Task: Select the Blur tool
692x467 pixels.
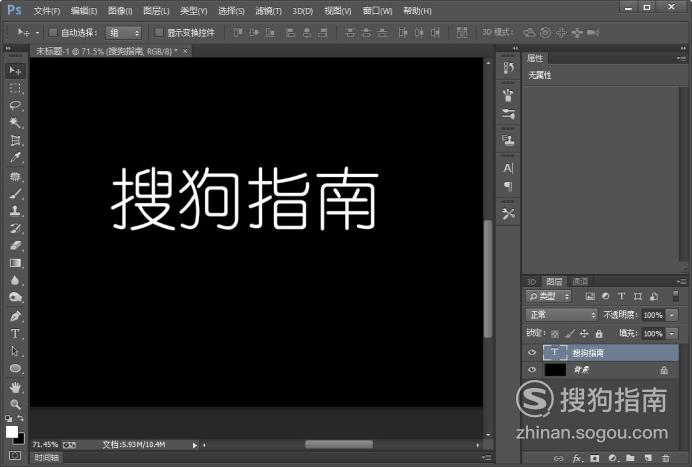Action: coord(15,280)
